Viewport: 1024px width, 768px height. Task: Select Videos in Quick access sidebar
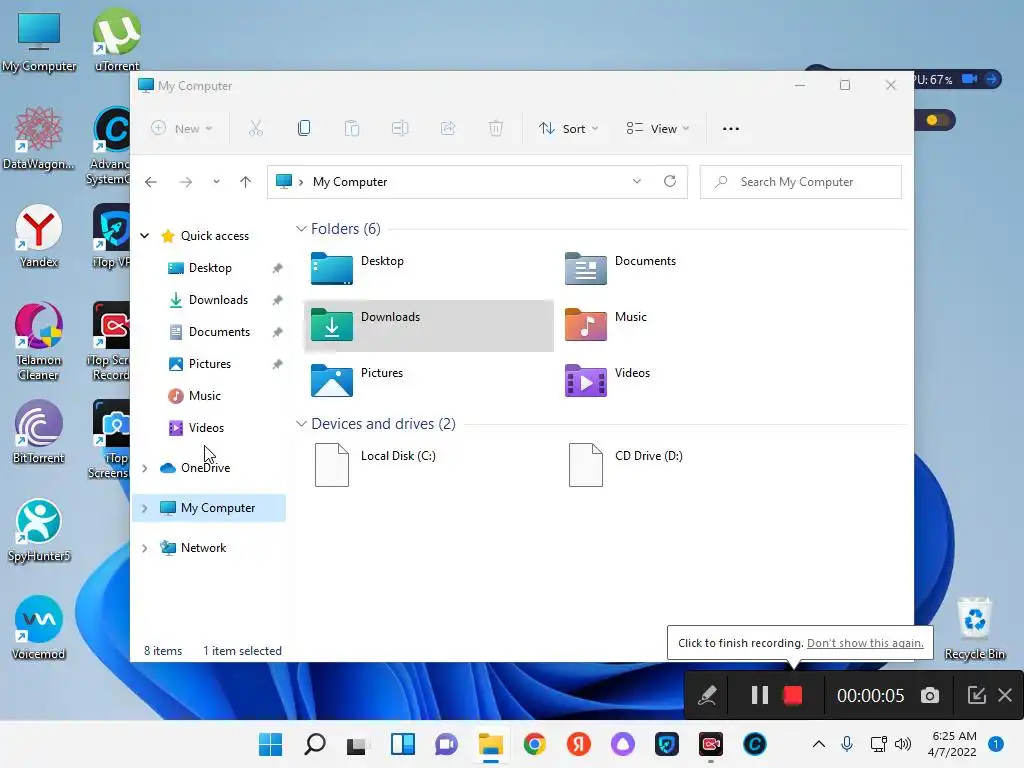pos(206,428)
